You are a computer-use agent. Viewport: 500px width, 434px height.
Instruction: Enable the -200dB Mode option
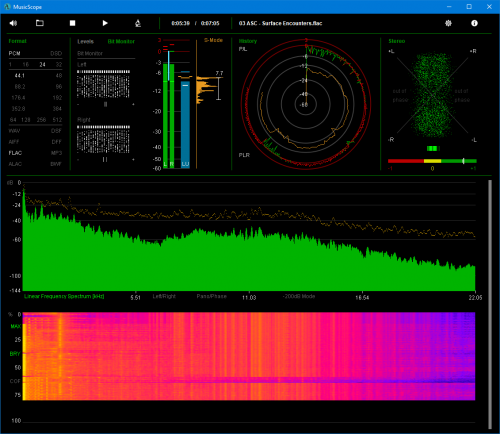click(x=299, y=296)
